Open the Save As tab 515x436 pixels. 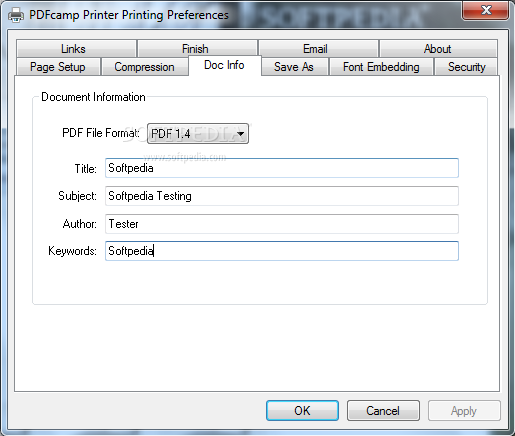(x=295, y=67)
